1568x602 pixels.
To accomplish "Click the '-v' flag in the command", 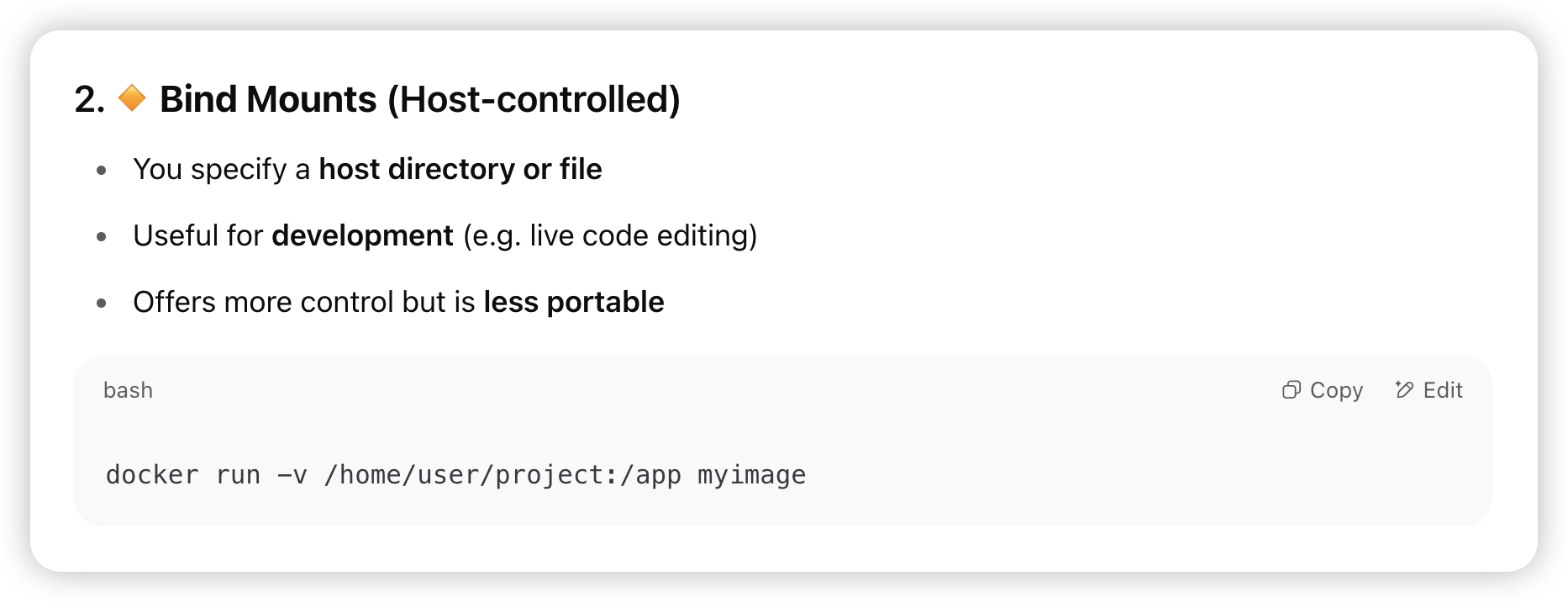I will [x=292, y=475].
